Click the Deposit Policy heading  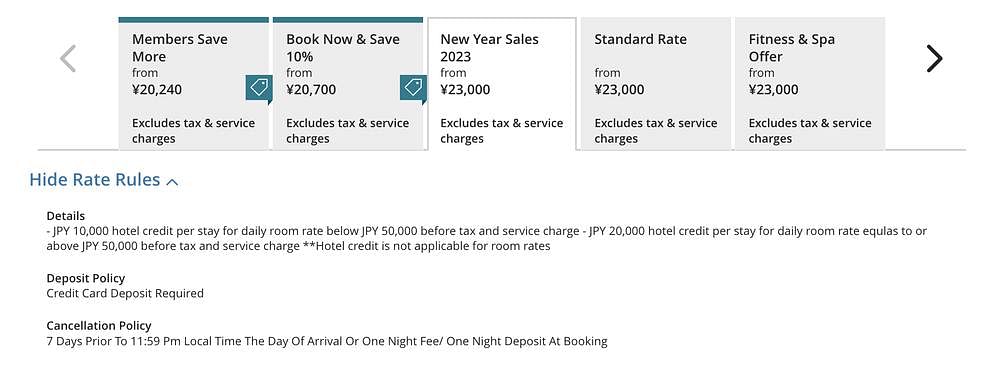[86, 279]
